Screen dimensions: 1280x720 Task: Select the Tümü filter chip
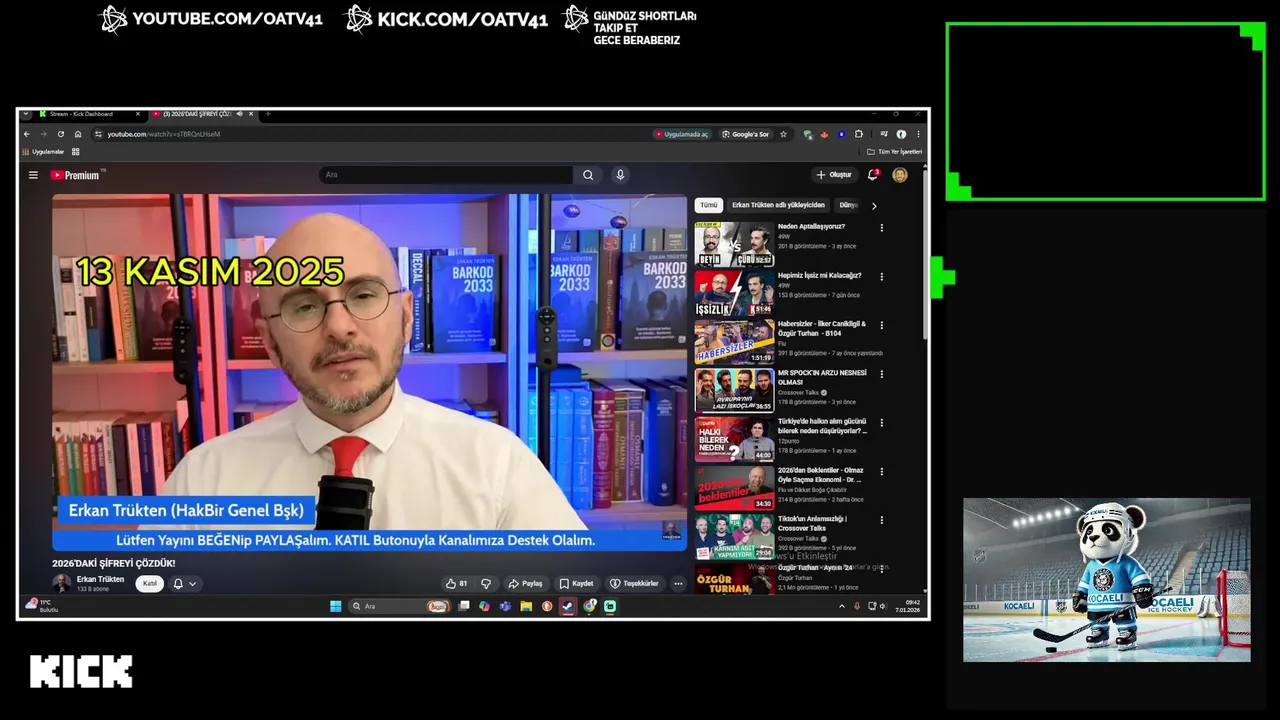coord(708,205)
